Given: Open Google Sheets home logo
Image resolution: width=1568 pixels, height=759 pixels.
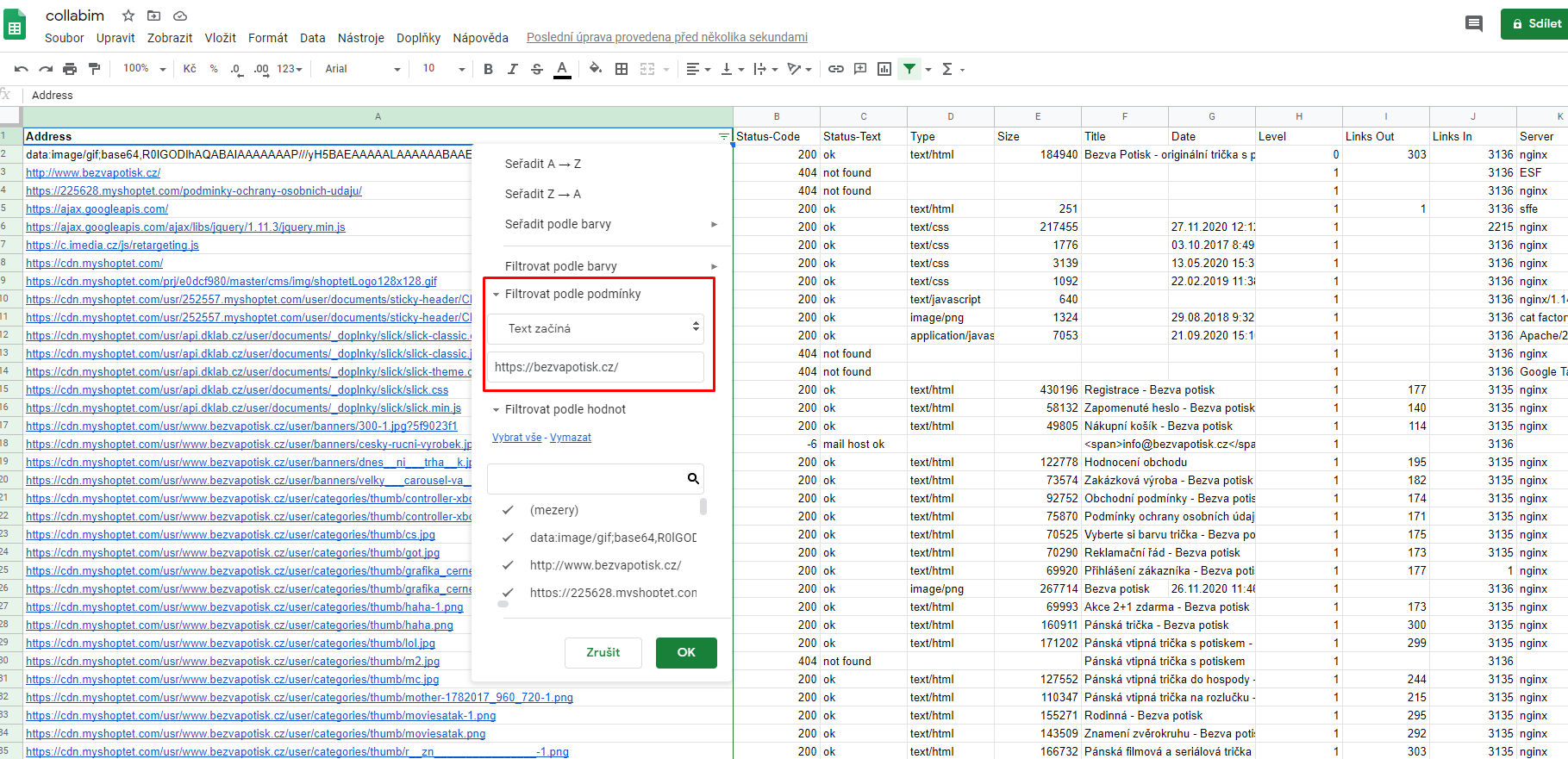Looking at the screenshot, I should pyautogui.click(x=15, y=24).
